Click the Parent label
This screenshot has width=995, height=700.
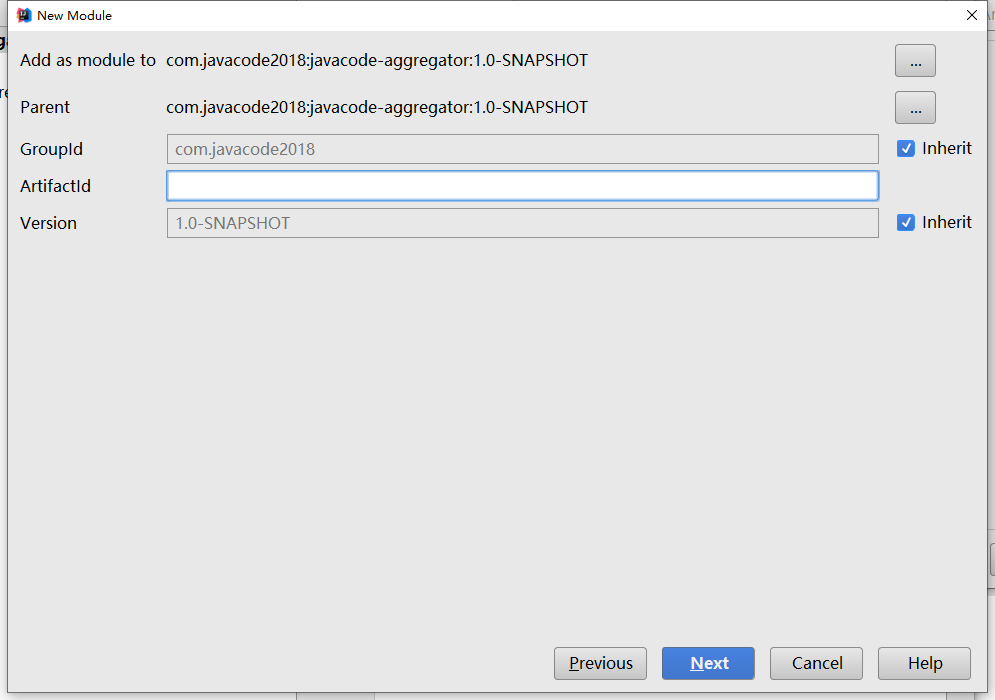pyautogui.click(x=45, y=107)
